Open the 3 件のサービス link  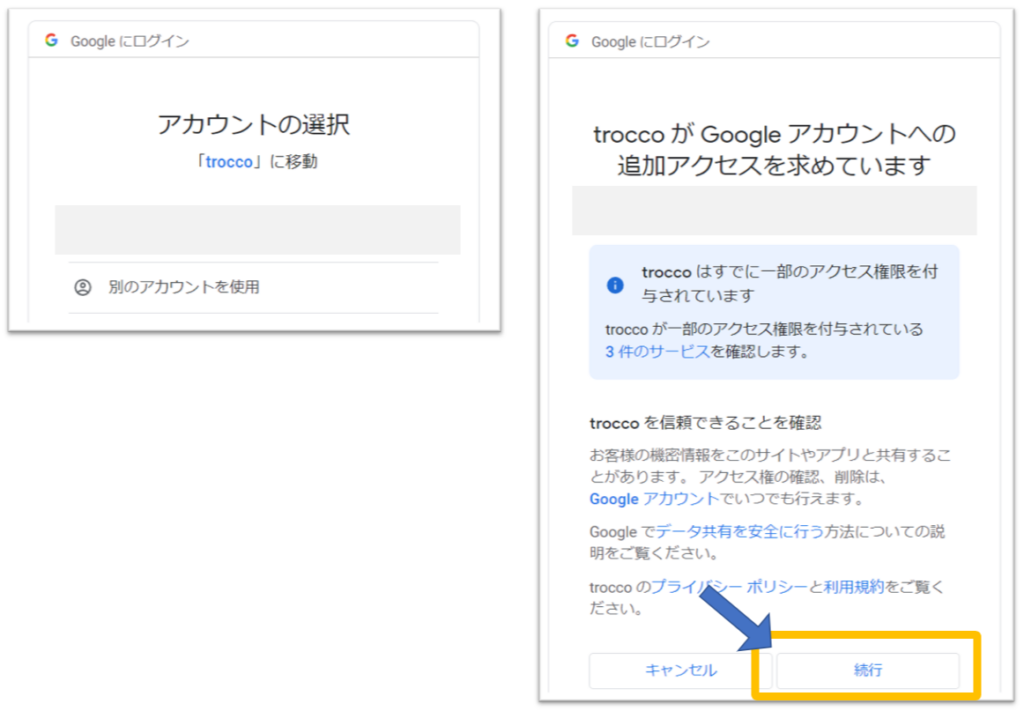pyautogui.click(x=657, y=351)
